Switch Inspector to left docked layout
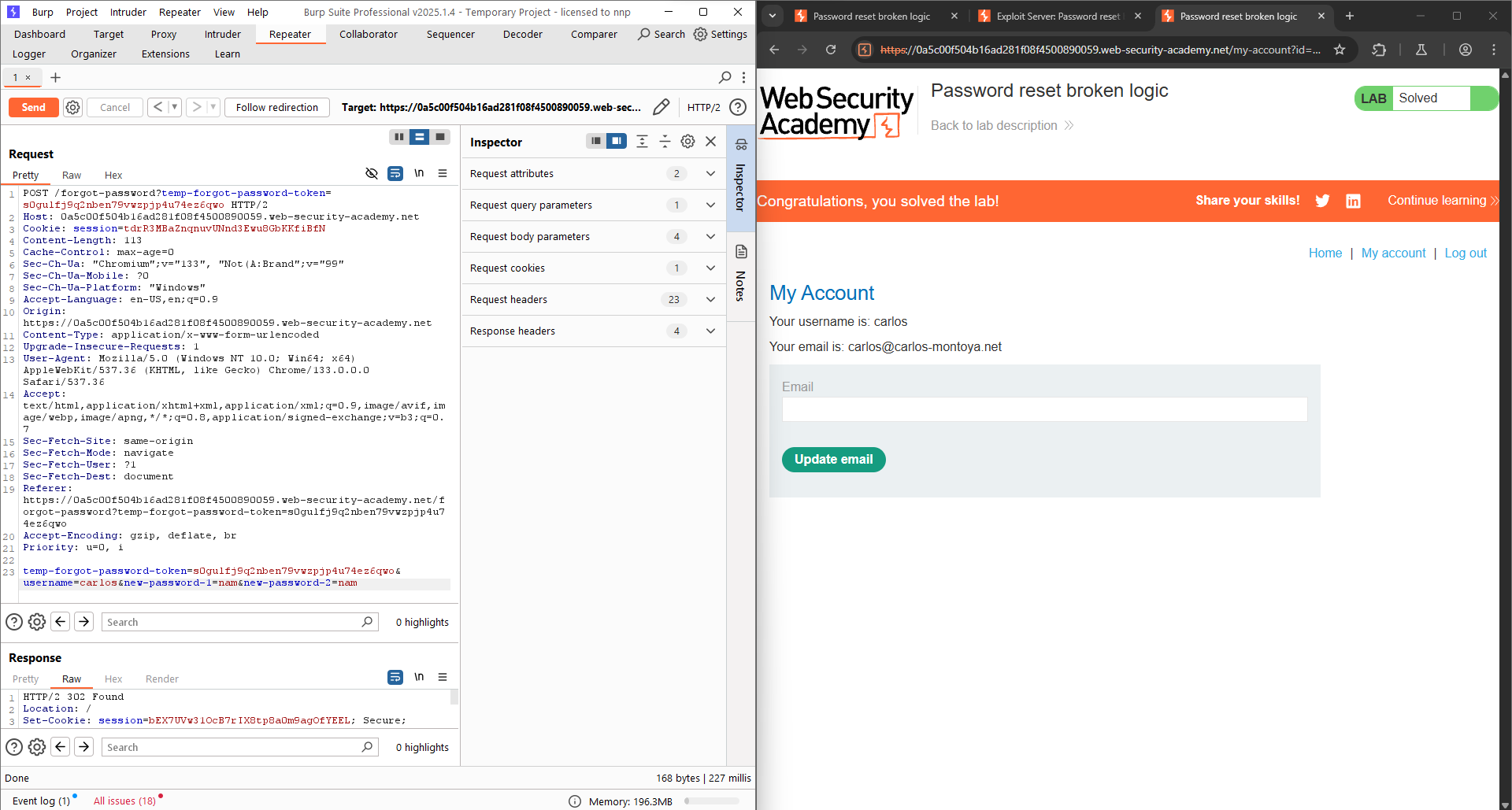Screen dimensions: 1512x810 point(596,141)
